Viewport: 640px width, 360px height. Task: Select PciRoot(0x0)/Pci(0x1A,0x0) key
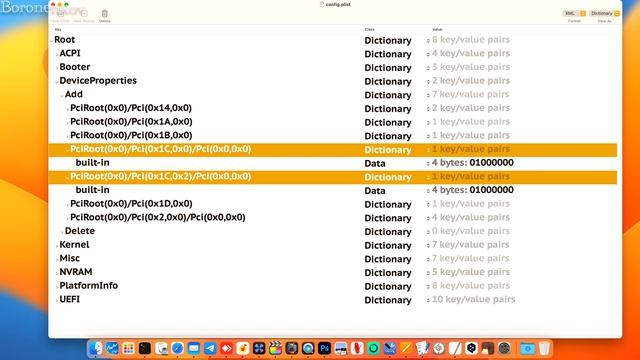click(131, 122)
